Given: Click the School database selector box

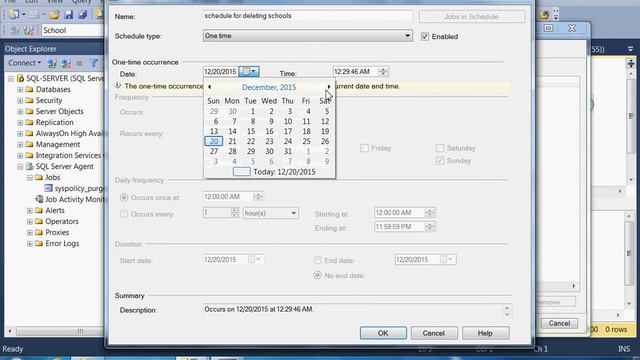Looking at the screenshot, I should pos(73,30).
